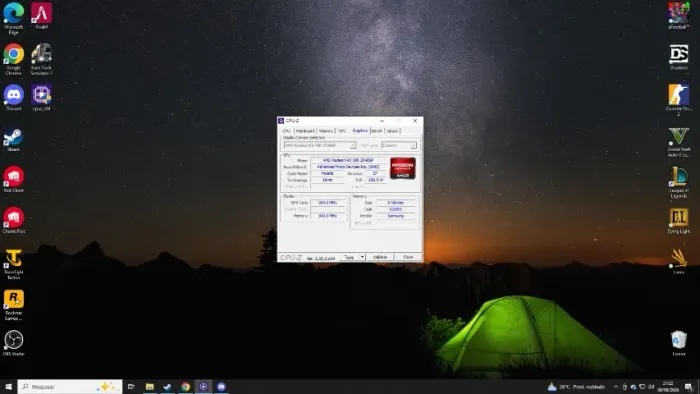The width and height of the screenshot is (700, 394).
Task: Open Grand Theft Auto V shortcut
Action: (x=679, y=141)
